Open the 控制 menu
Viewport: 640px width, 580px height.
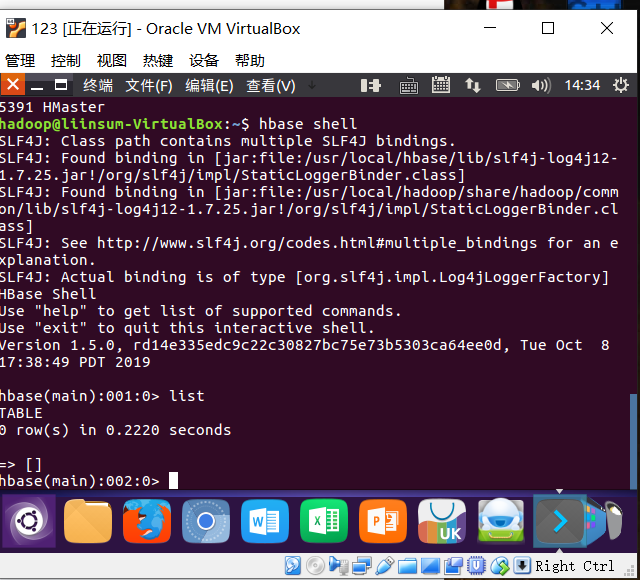[x=65, y=60]
